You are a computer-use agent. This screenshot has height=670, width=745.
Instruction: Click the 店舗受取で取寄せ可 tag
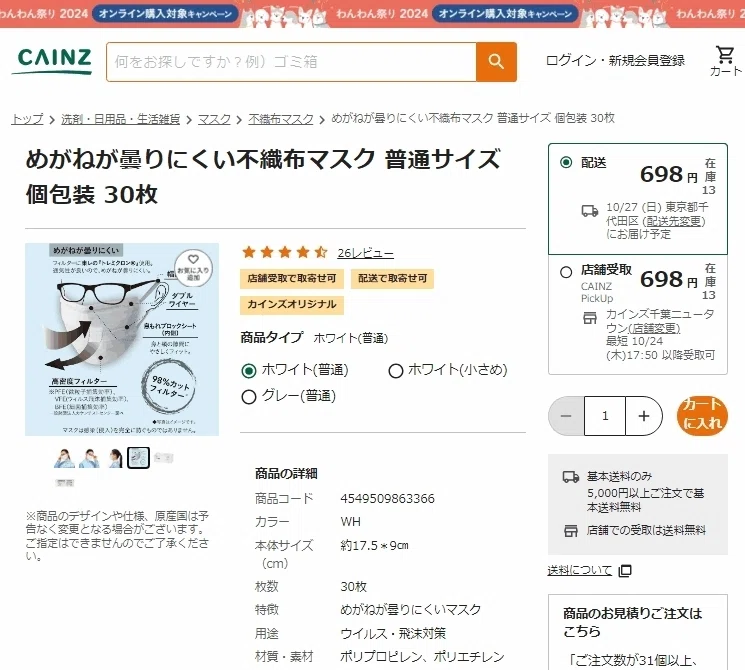[292, 278]
